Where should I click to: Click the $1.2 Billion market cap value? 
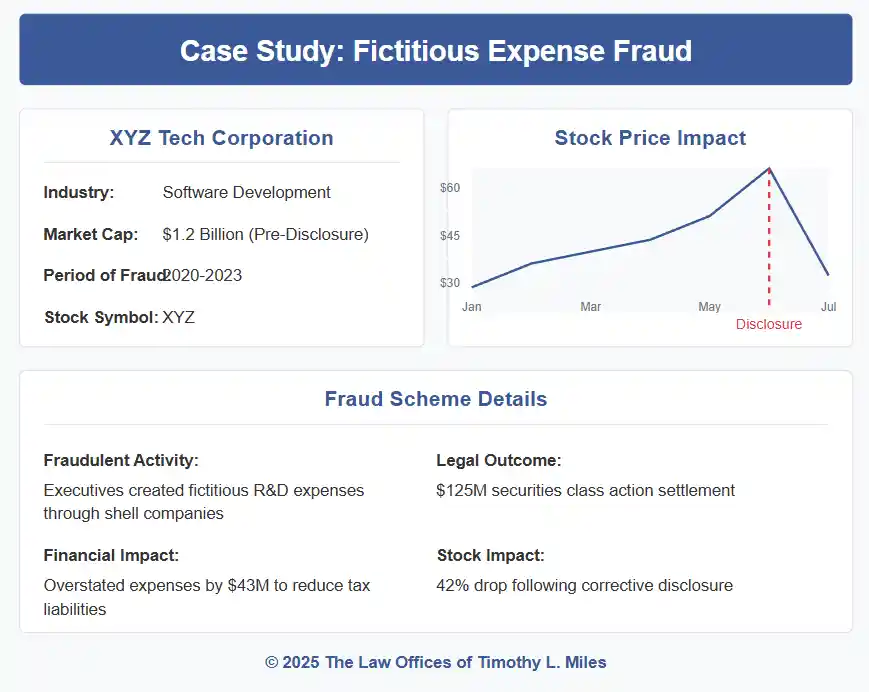pyautogui.click(x=265, y=234)
